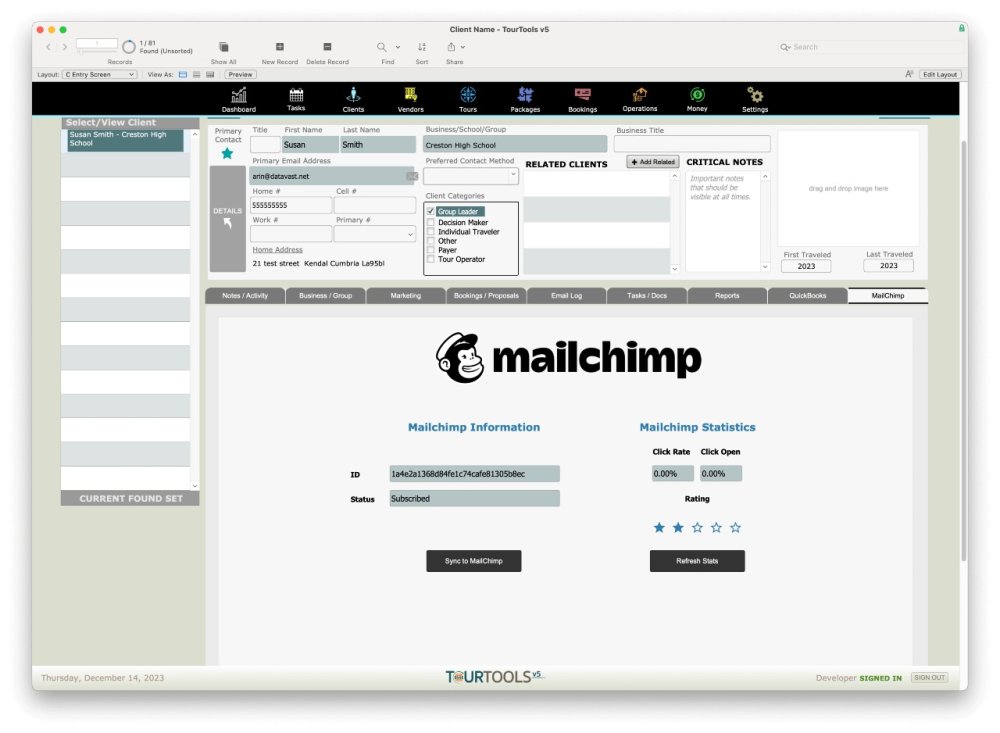Expand the Share options arrow
Image resolution: width=1000 pixels, height=733 pixels.
463,47
